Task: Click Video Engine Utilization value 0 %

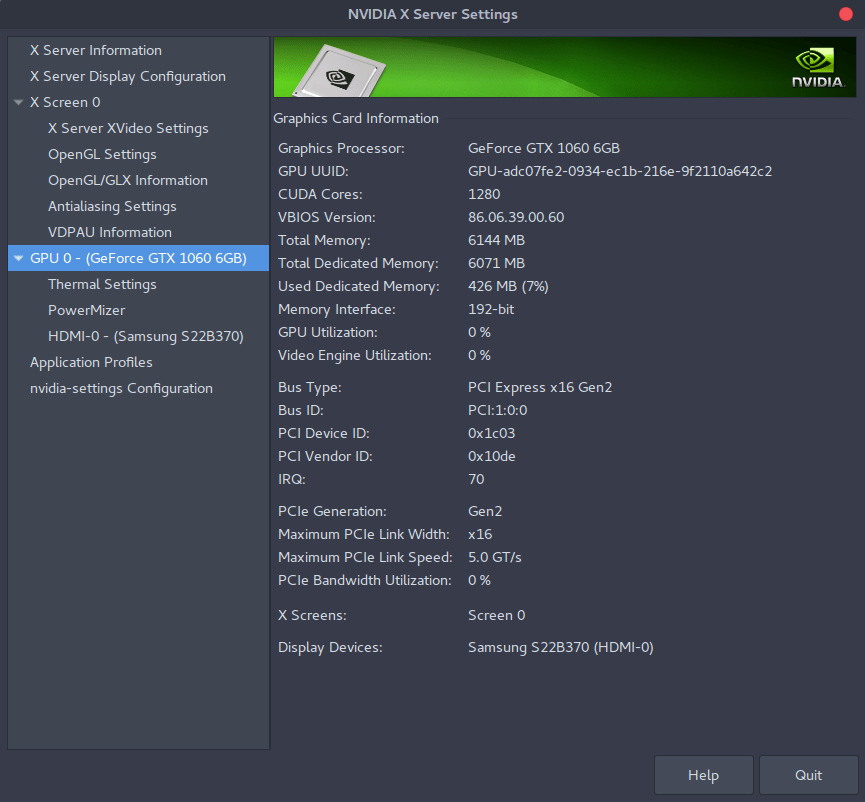Action: [x=479, y=355]
